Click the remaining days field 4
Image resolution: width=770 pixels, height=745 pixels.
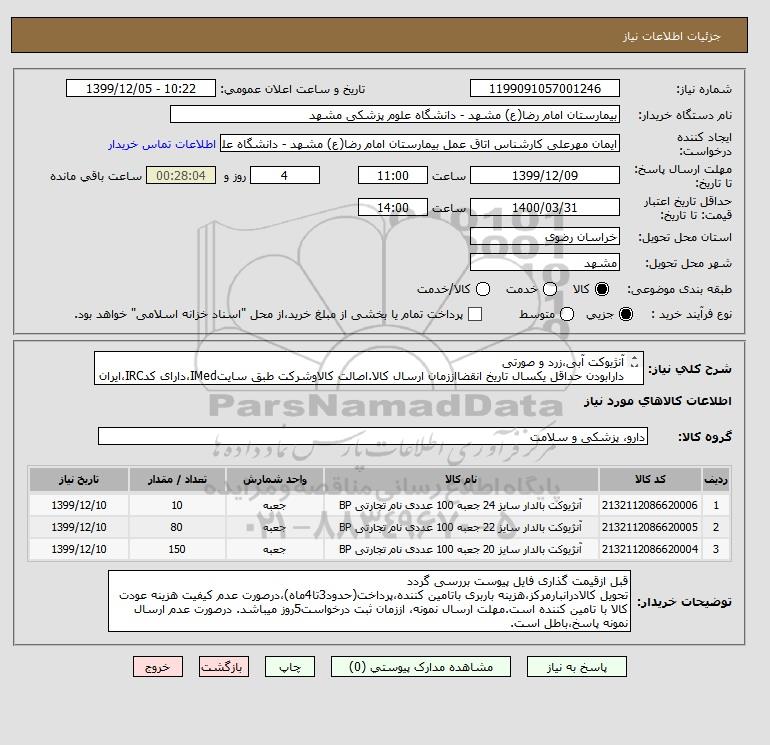285,175
